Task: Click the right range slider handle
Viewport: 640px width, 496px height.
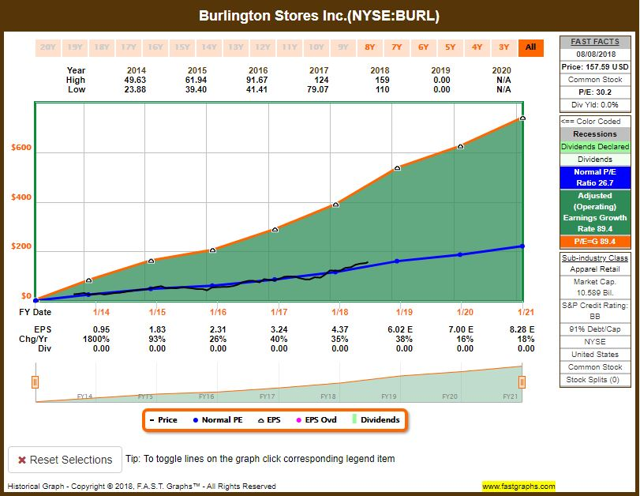Action: [x=522, y=383]
